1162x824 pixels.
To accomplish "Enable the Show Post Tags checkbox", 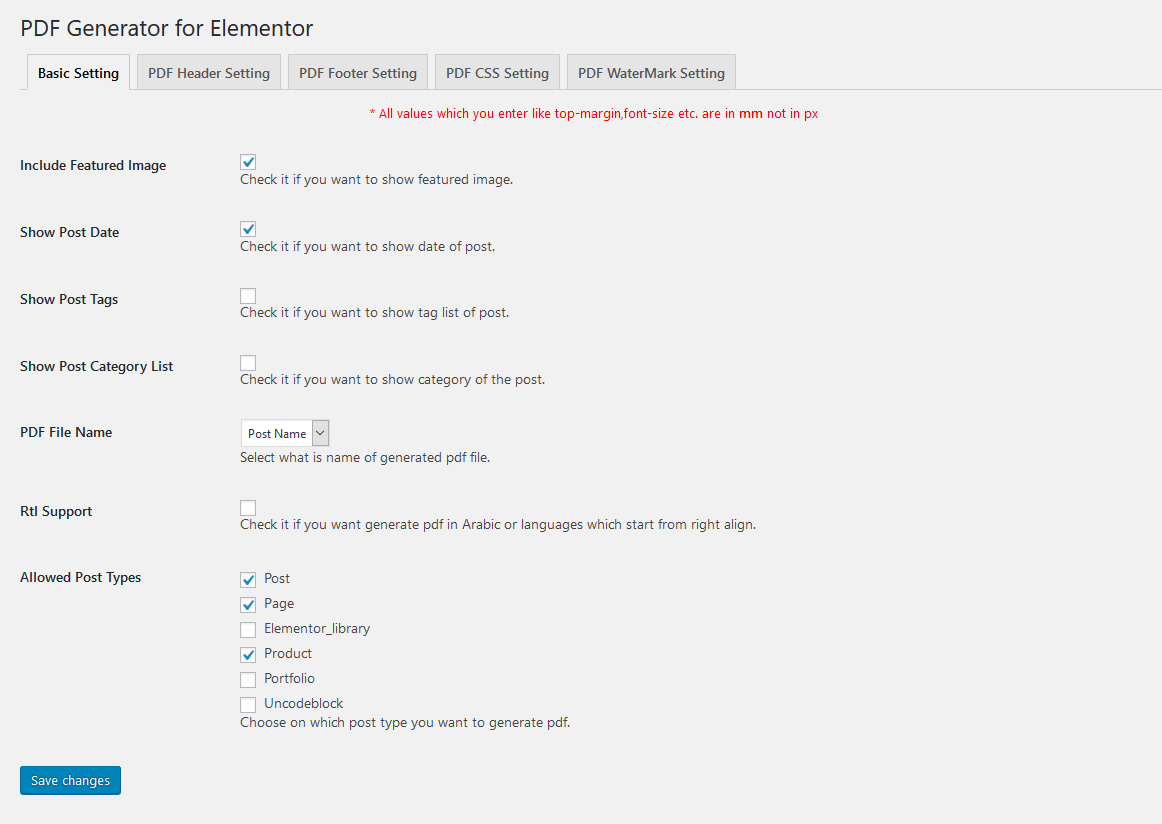I will [x=248, y=296].
